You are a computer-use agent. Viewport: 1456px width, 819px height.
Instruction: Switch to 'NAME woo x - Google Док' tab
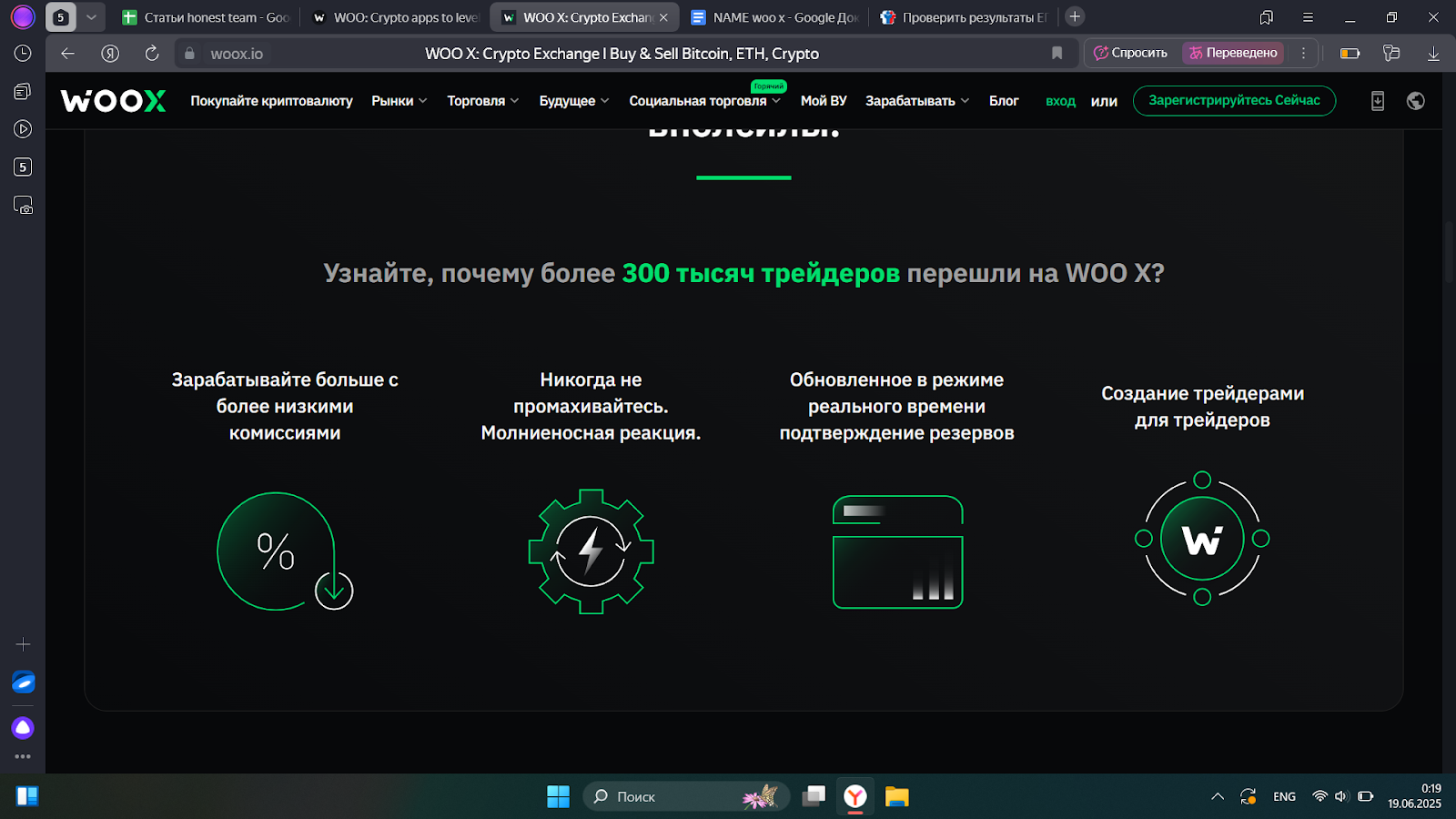[x=774, y=17]
